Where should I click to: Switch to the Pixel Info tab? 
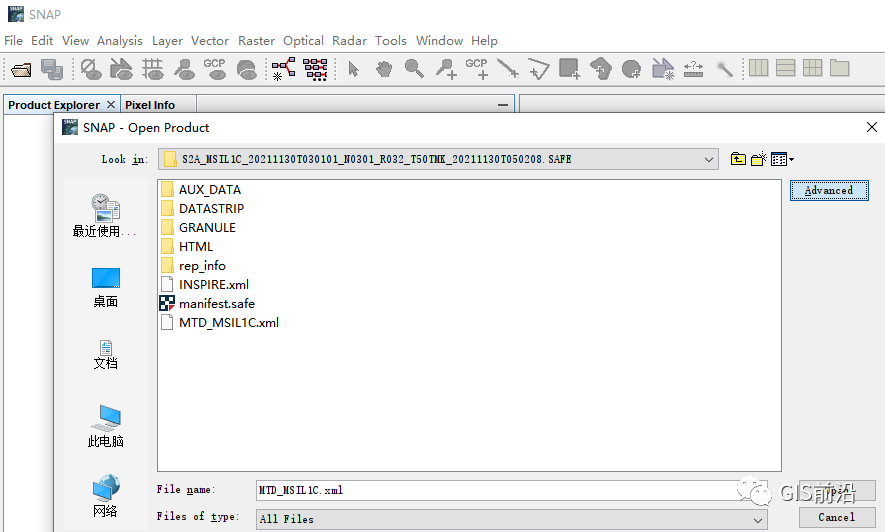[x=150, y=105]
